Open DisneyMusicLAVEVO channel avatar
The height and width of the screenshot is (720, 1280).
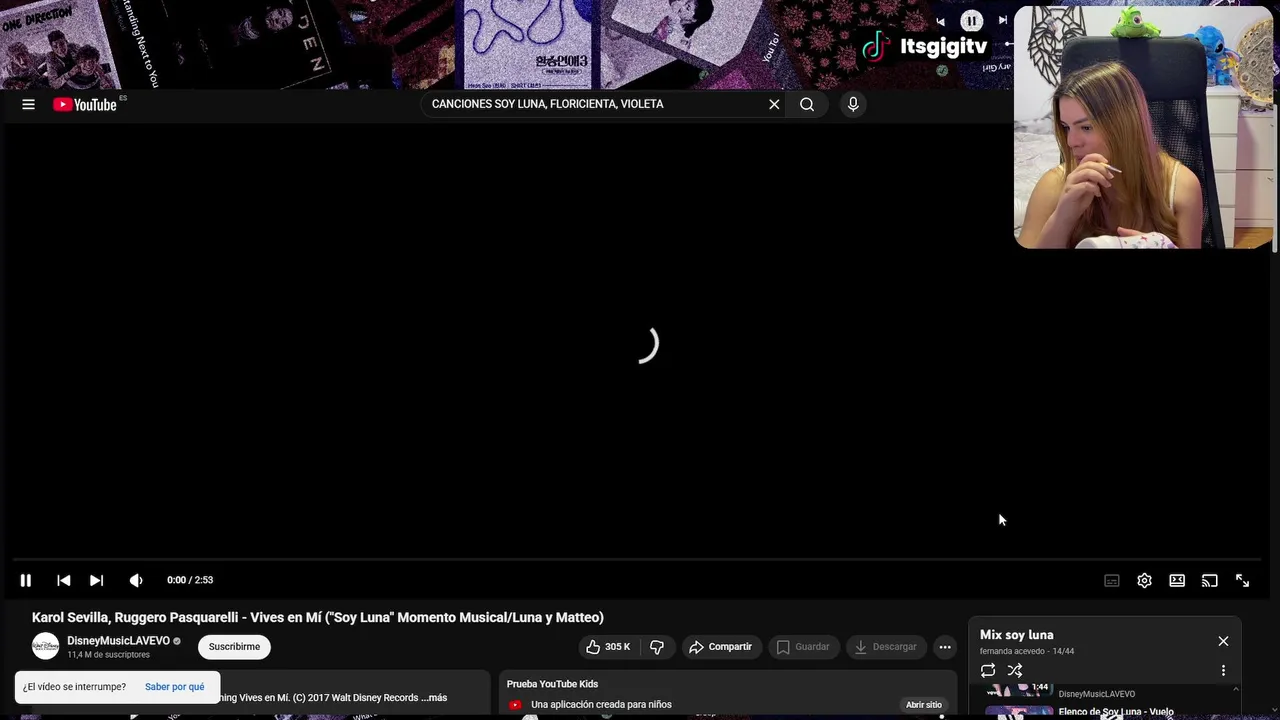[x=45, y=646]
